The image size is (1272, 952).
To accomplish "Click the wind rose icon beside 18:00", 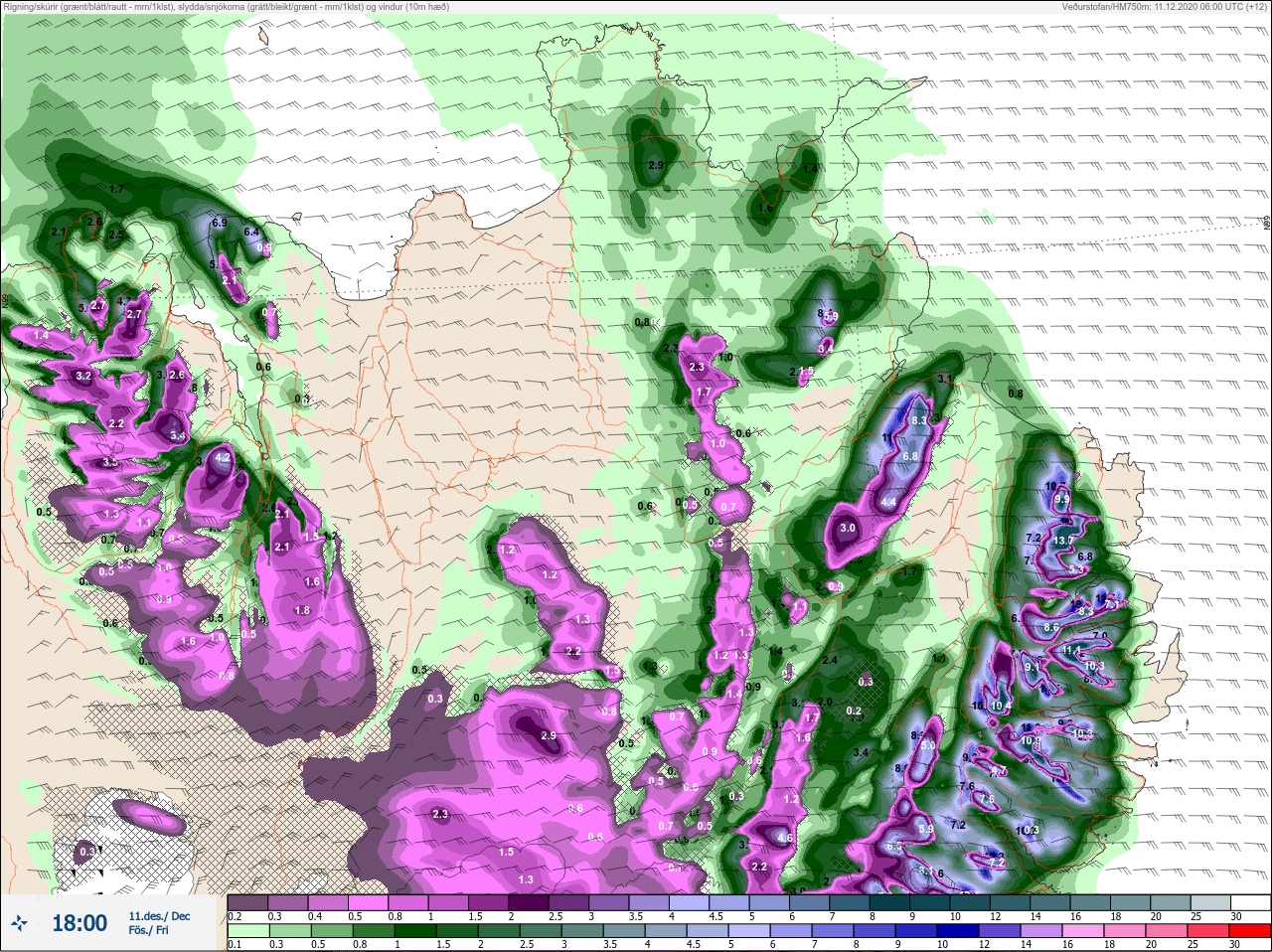I will [x=17, y=924].
